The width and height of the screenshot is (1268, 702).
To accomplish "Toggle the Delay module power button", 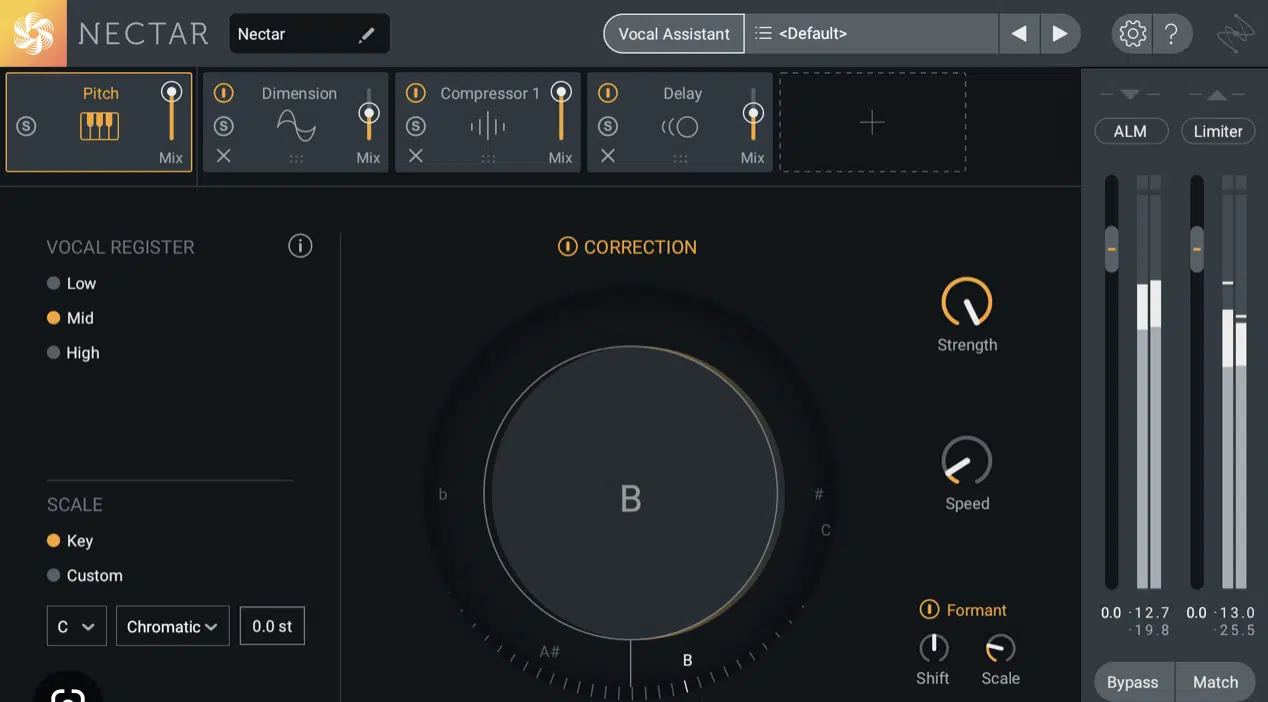I will (608, 93).
